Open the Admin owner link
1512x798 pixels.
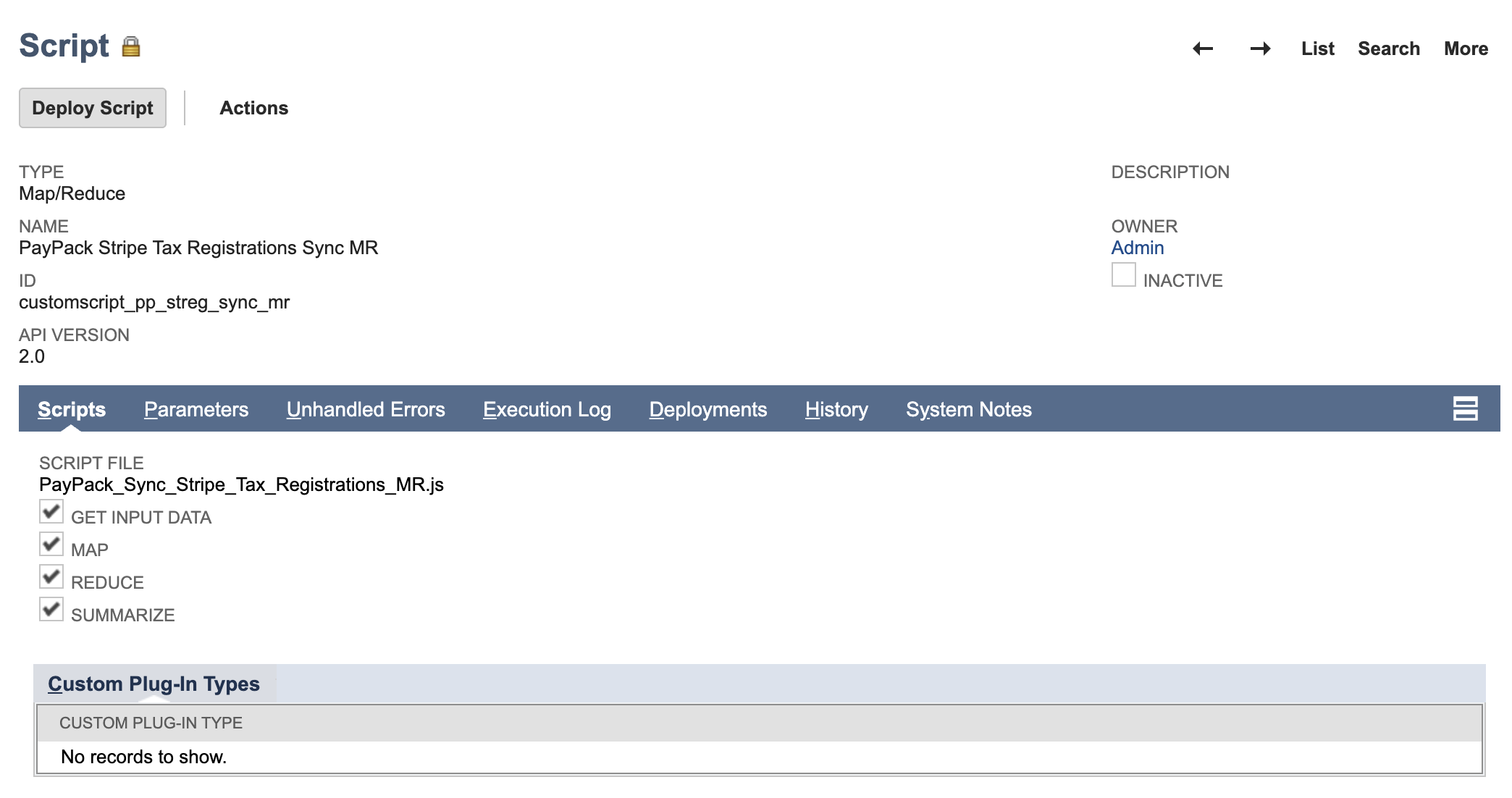click(x=1138, y=248)
